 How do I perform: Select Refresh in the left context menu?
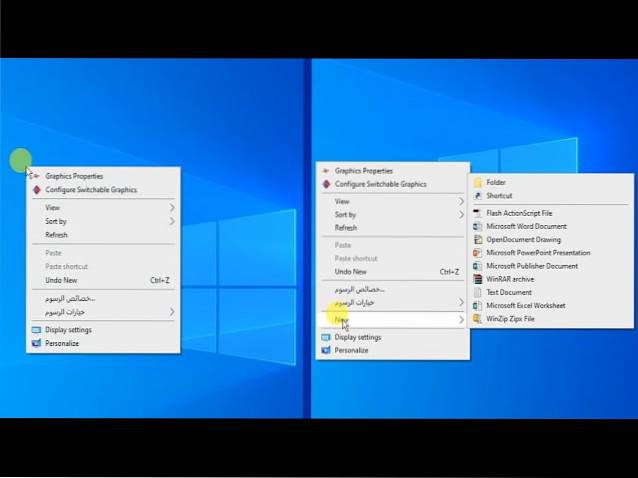pyautogui.click(x=56, y=235)
